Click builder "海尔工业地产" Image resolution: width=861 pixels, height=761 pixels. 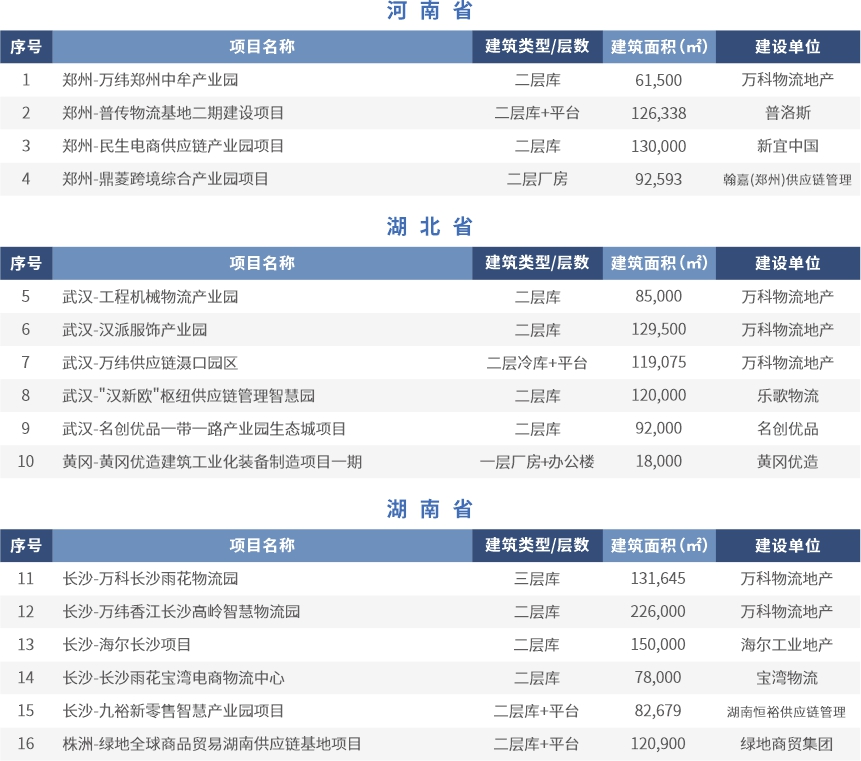tap(787, 645)
